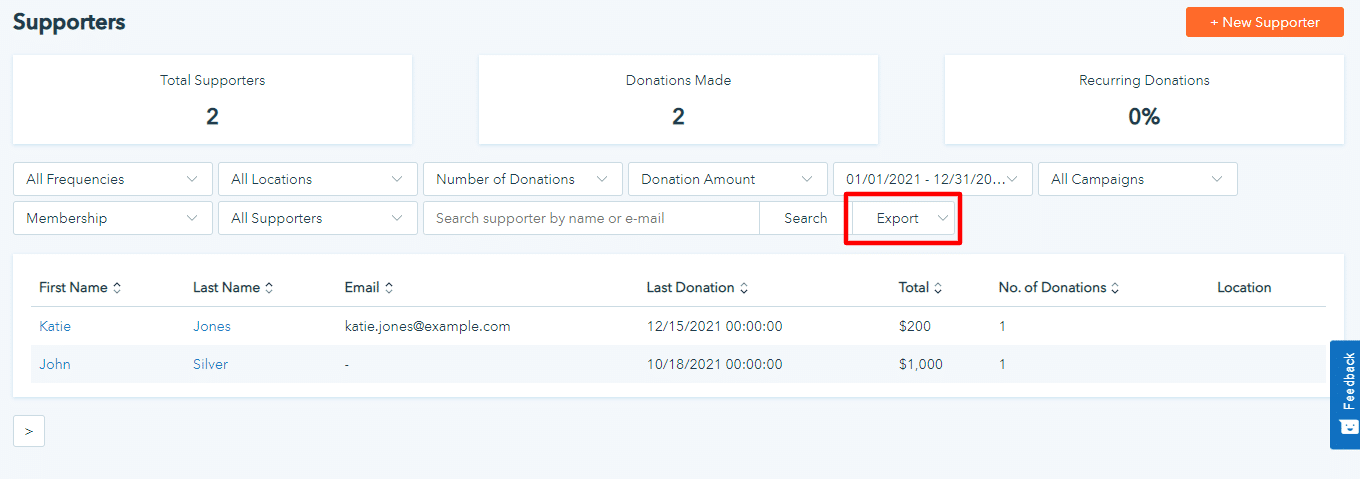The width and height of the screenshot is (1360, 479).
Task: Open the Membership filter dropdown
Action: click(113, 218)
